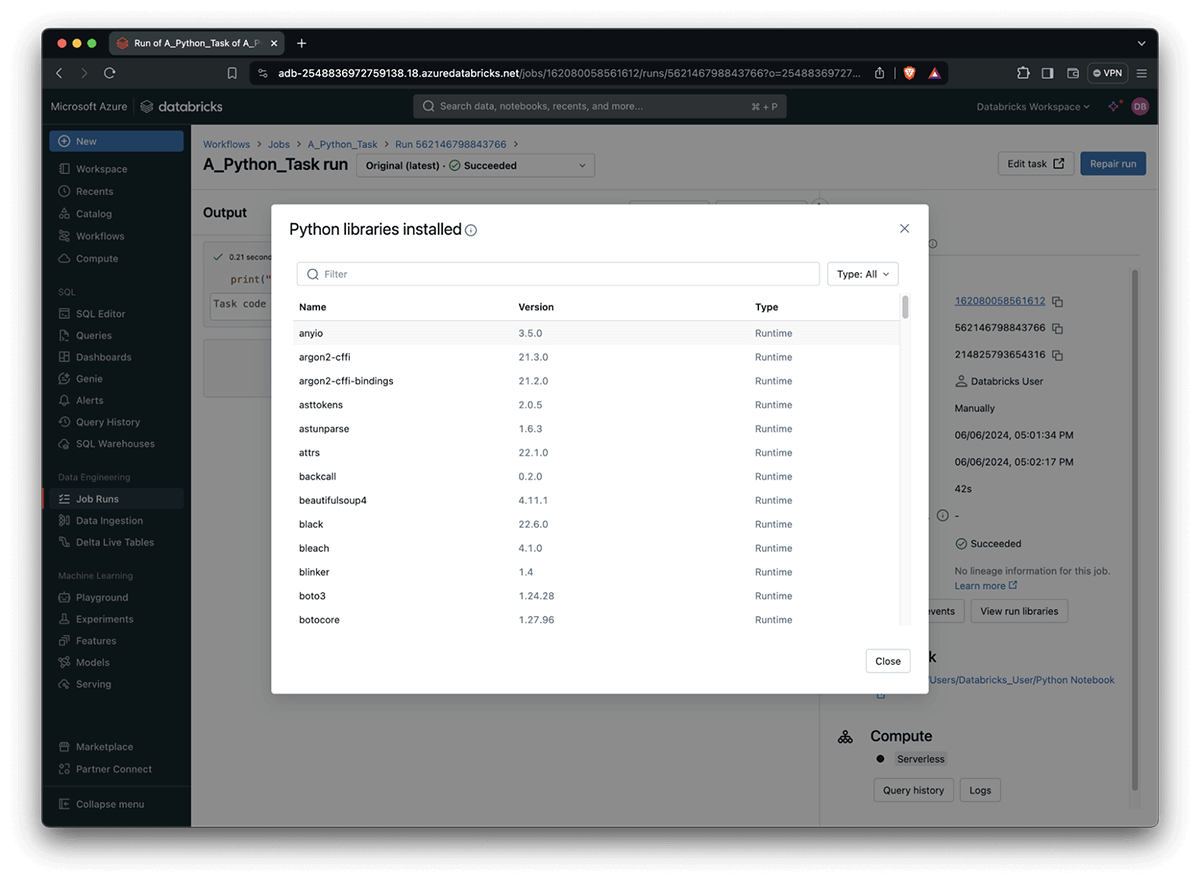Close the Python libraries dialog with X
The width and height of the screenshot is (1200, 882).
coord(904,229)
